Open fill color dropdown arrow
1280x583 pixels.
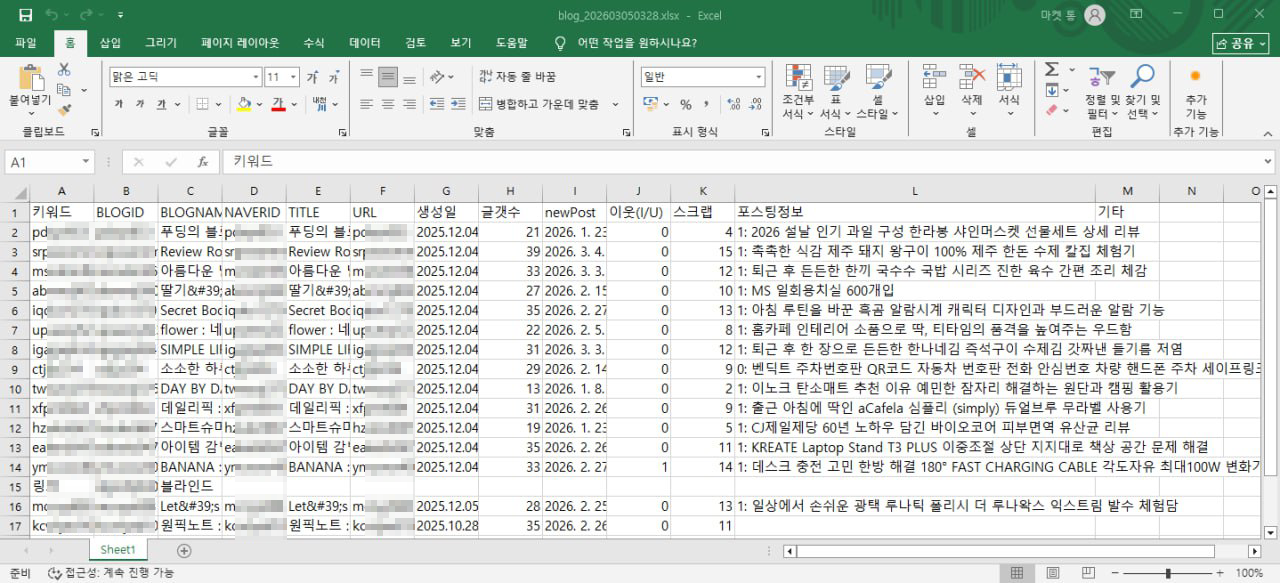[258, 104]
